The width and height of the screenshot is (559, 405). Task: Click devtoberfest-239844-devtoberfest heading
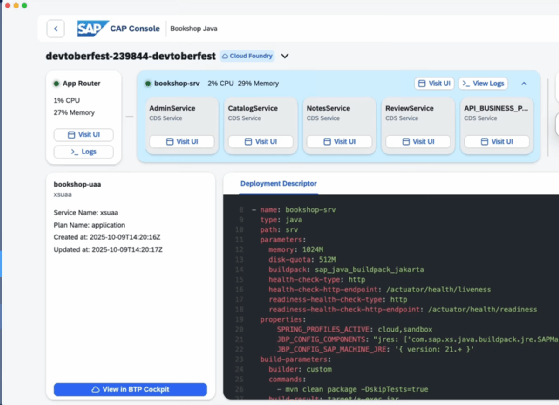pos(131,56)
